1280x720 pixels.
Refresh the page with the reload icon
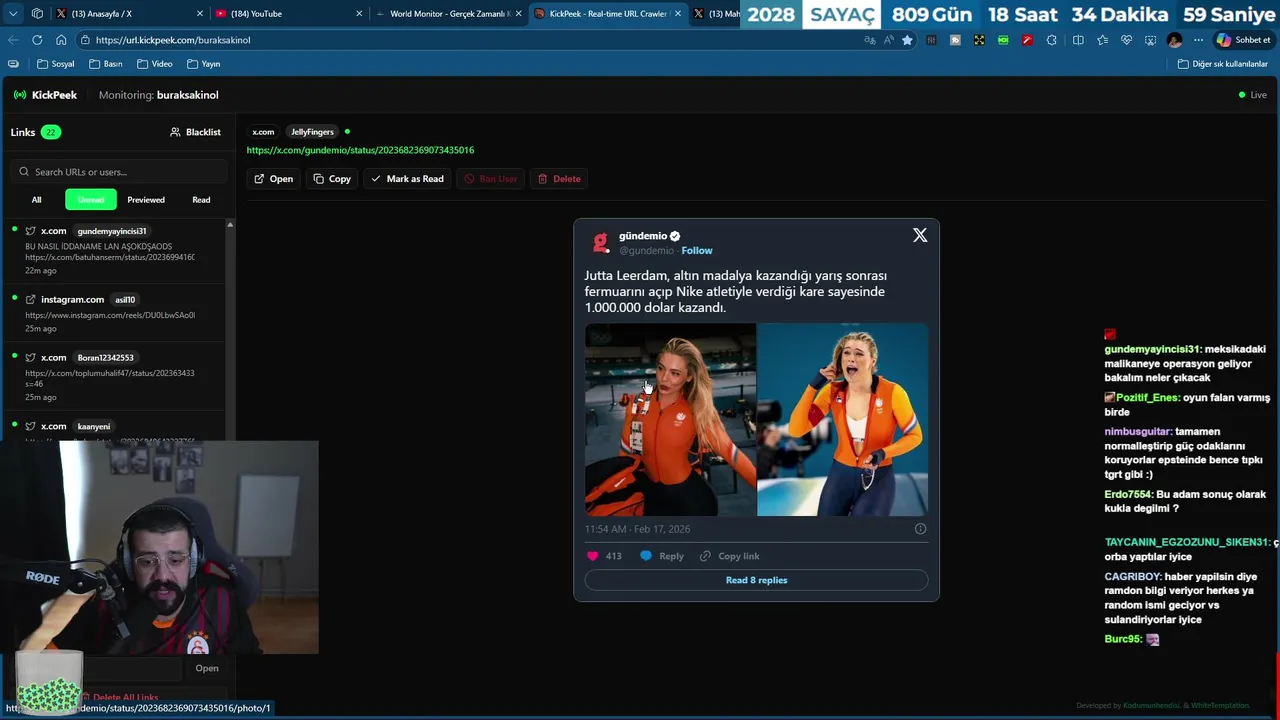pos(37,40)
